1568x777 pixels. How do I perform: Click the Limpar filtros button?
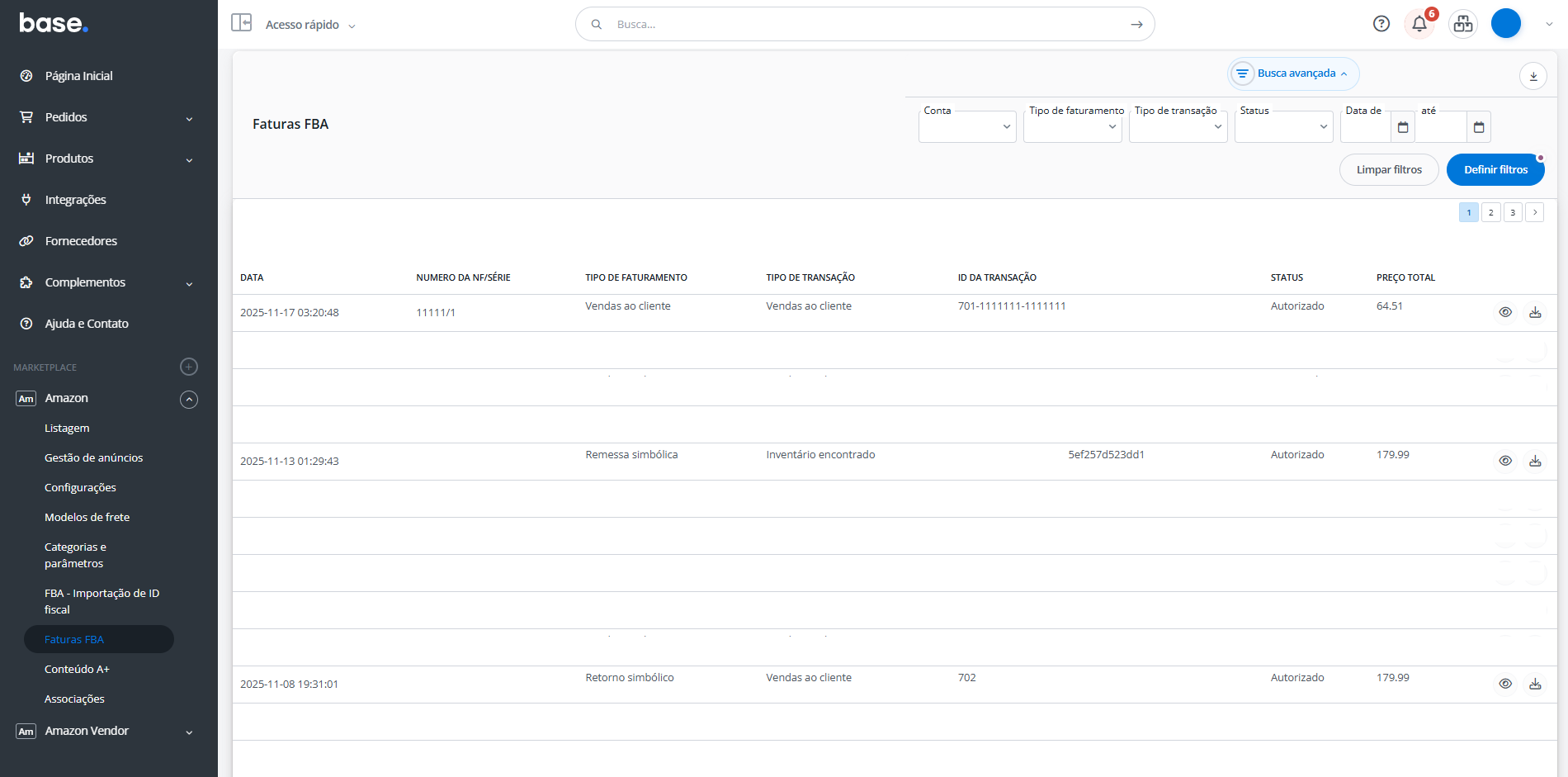1388,169
